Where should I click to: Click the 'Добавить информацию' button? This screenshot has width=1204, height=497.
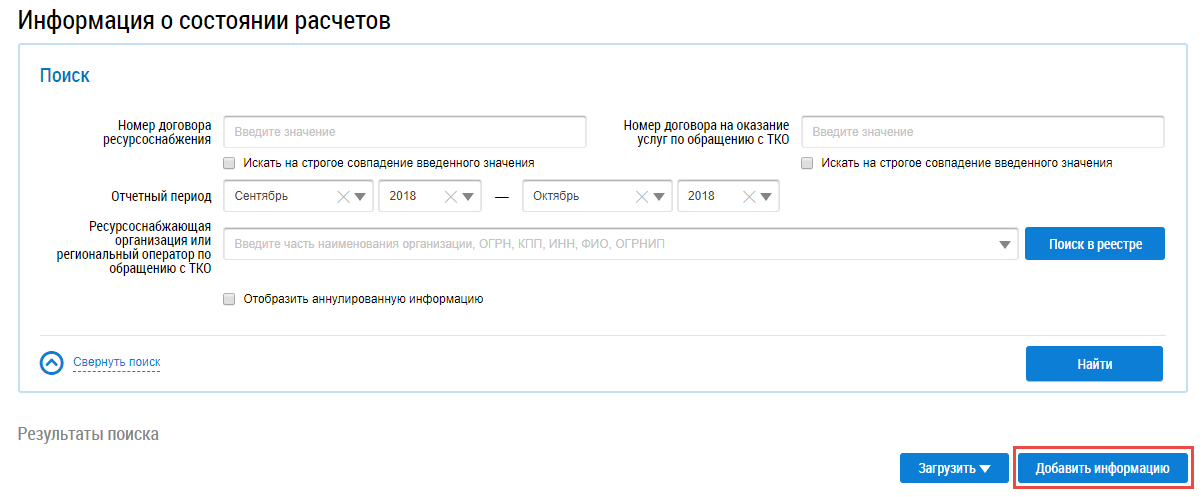pos(1102,468)
